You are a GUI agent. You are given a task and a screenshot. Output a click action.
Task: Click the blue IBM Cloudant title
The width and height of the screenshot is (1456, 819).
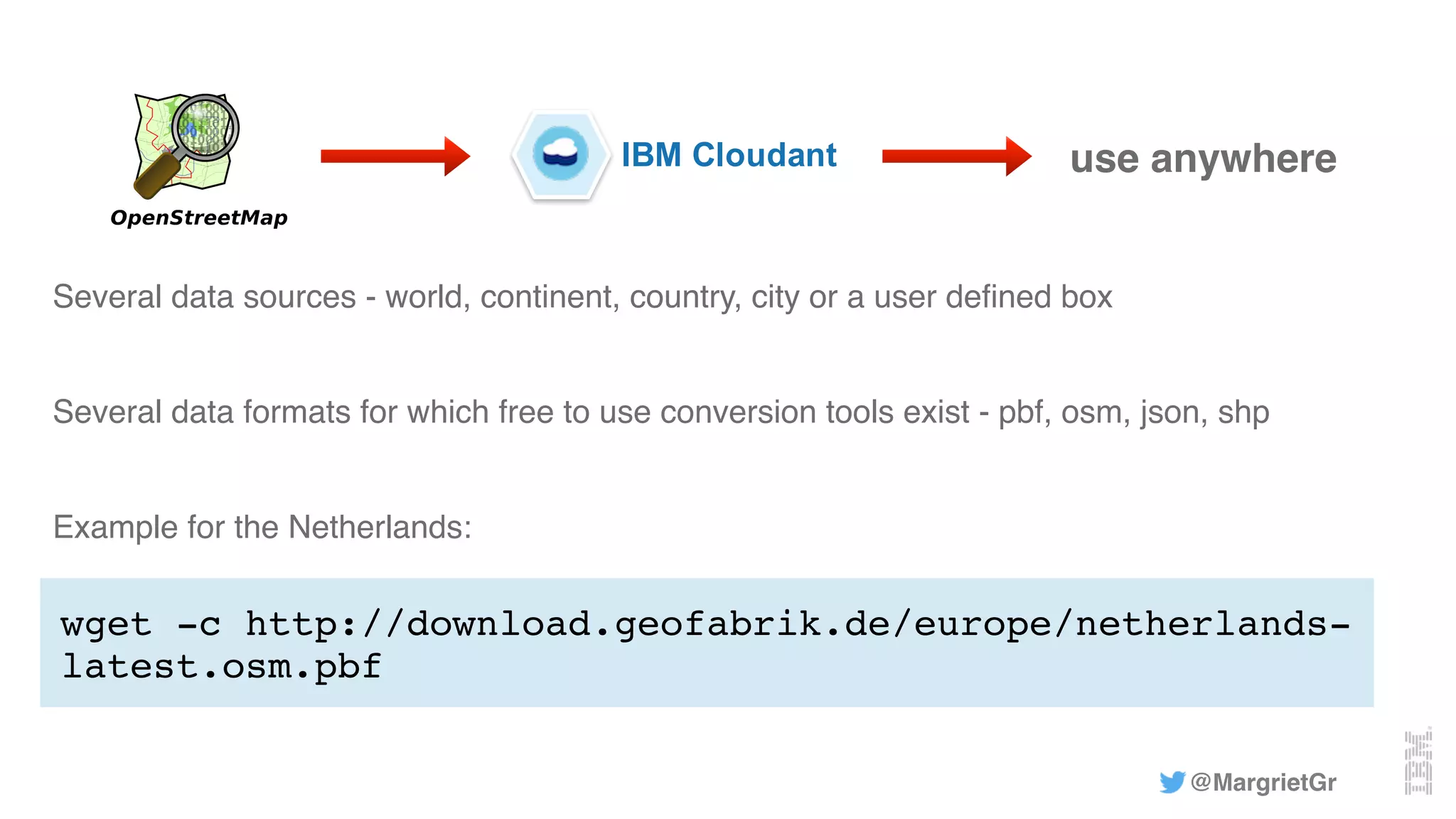(x=729, y=155)
